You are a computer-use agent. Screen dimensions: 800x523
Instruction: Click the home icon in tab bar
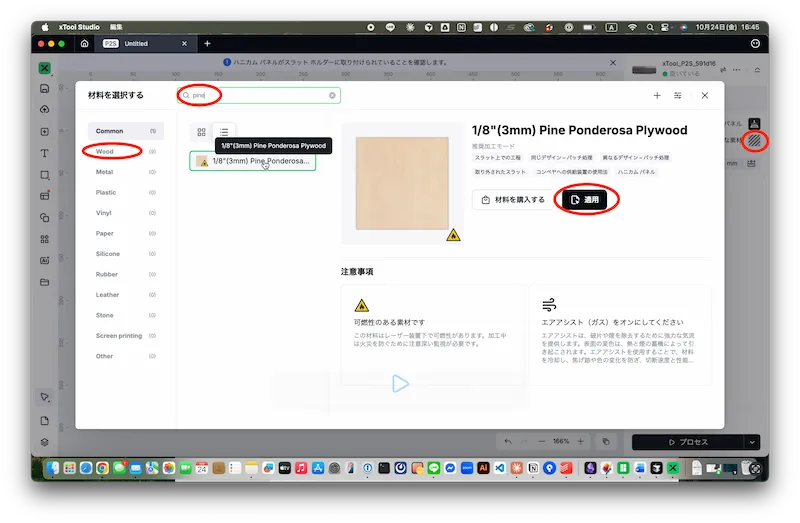click(84, 44)
